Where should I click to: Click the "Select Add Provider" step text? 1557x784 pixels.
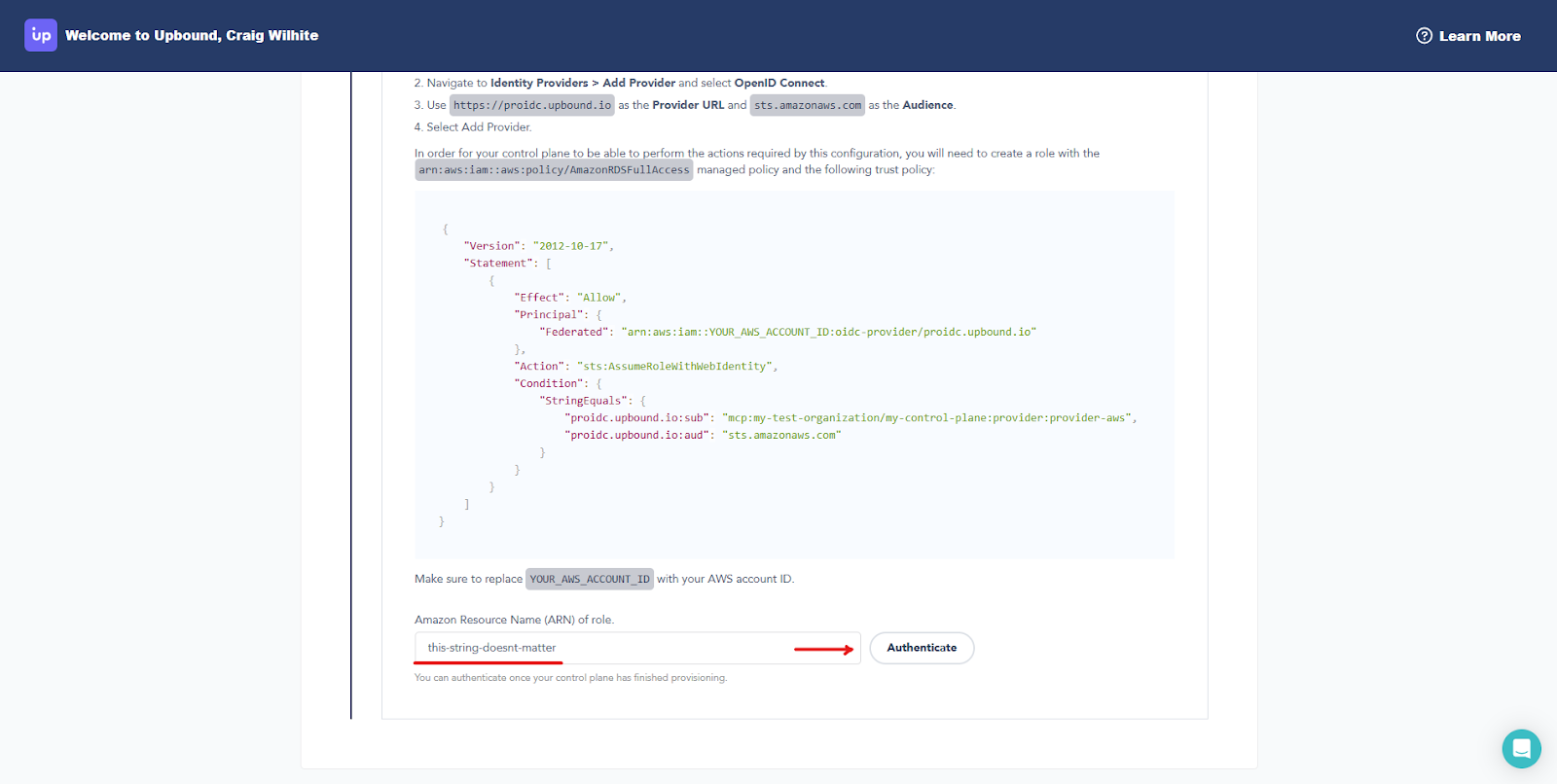(473, 127)
